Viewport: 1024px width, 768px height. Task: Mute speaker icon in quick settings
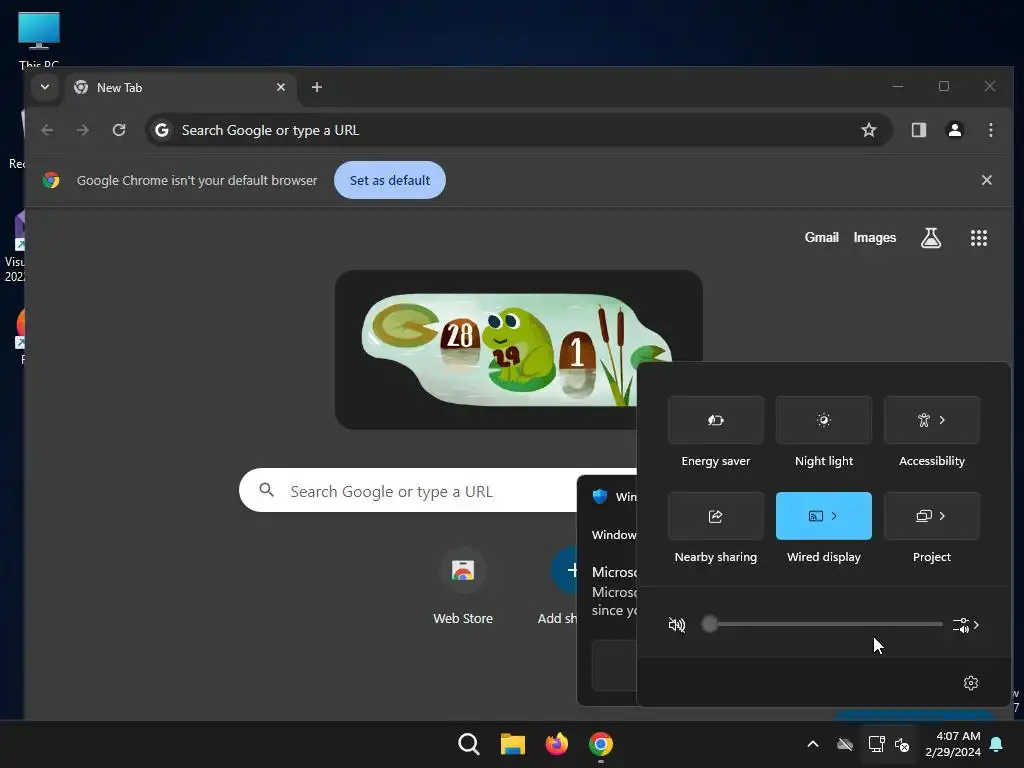pyautogui.click(x=677, y=625)
